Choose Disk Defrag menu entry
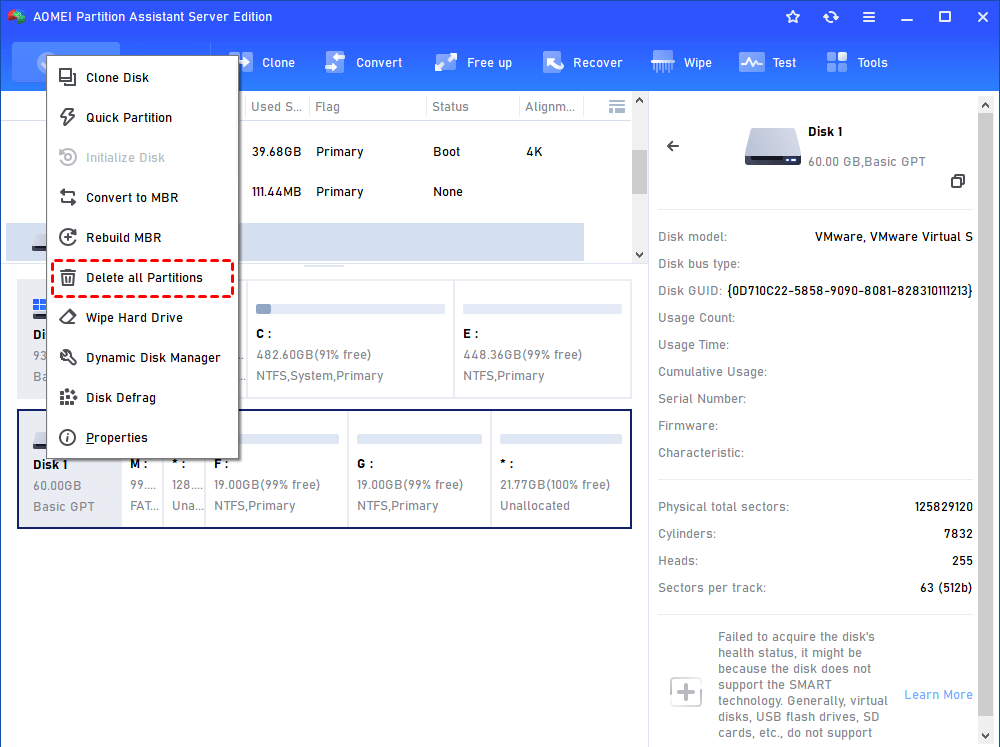Image resolution: width=1000 pixels, height=747 pixels. 142,397
